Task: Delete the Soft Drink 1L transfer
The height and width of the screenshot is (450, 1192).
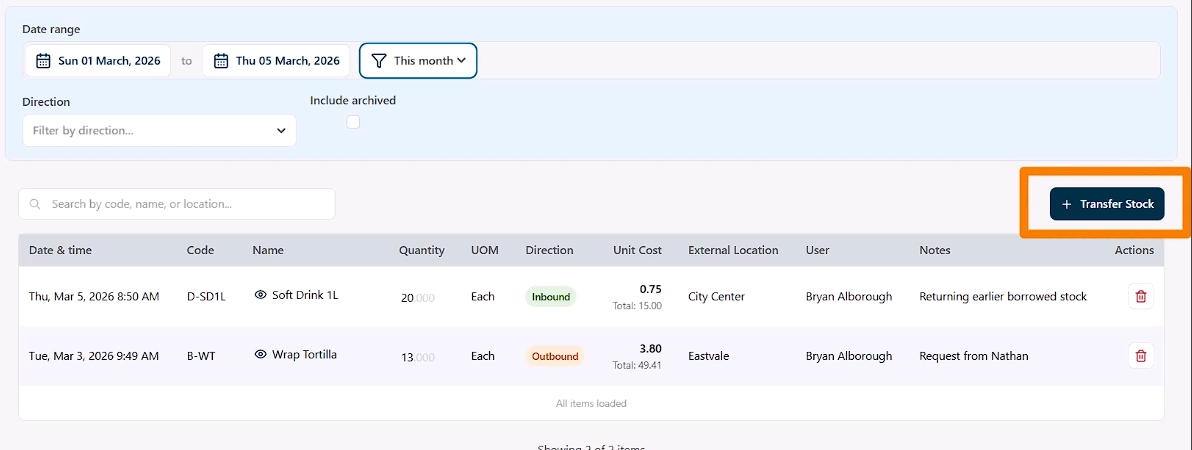Action: click(1140, 296)
